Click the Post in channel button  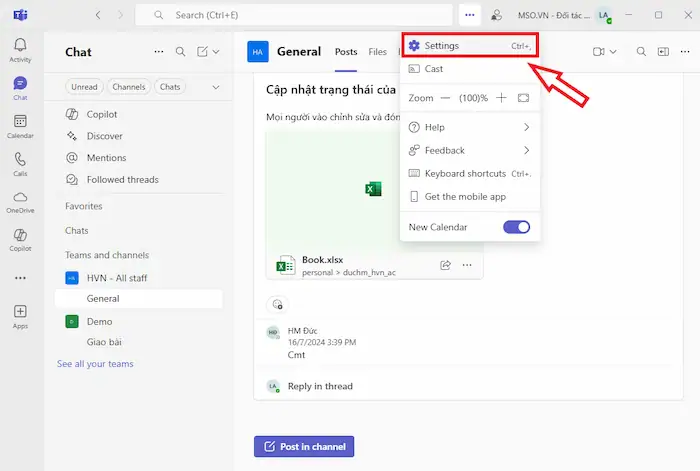(x=304, y=446)
